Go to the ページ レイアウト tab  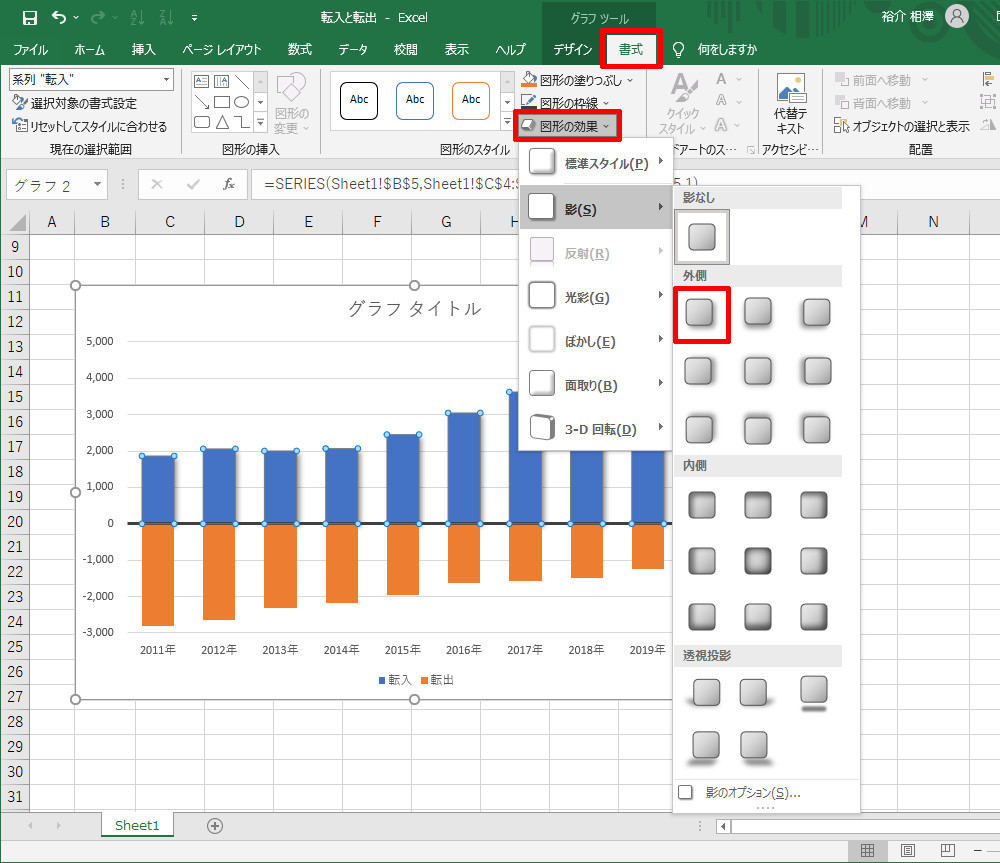click(222, 49)
